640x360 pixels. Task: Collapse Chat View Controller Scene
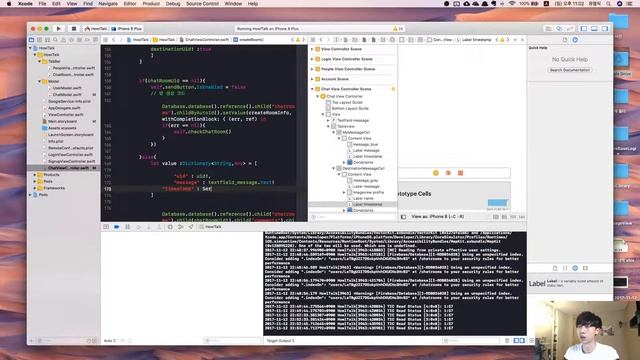click(312, 89)
